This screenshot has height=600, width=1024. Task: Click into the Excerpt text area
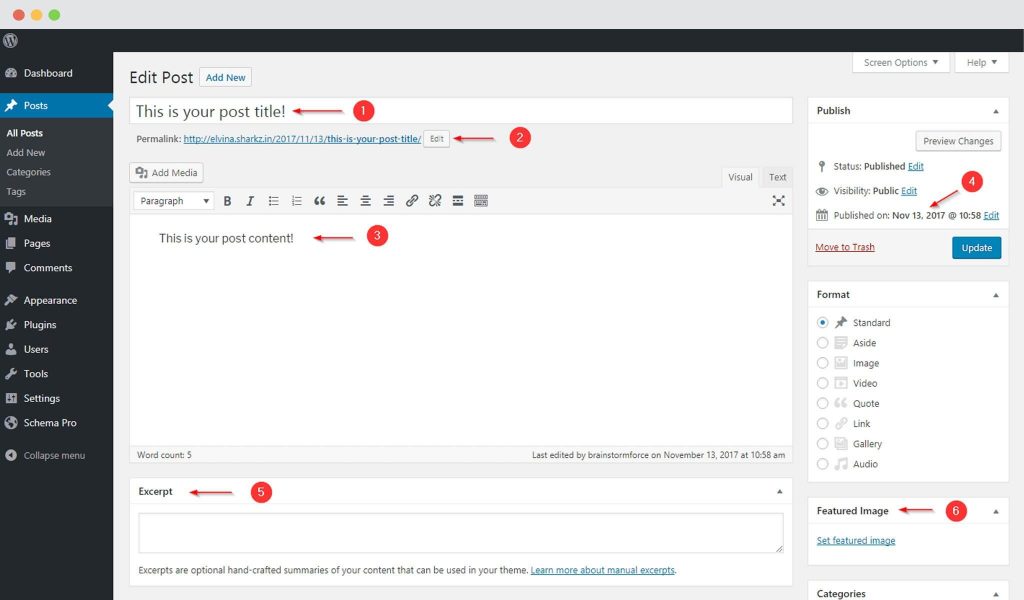(460, 533)
